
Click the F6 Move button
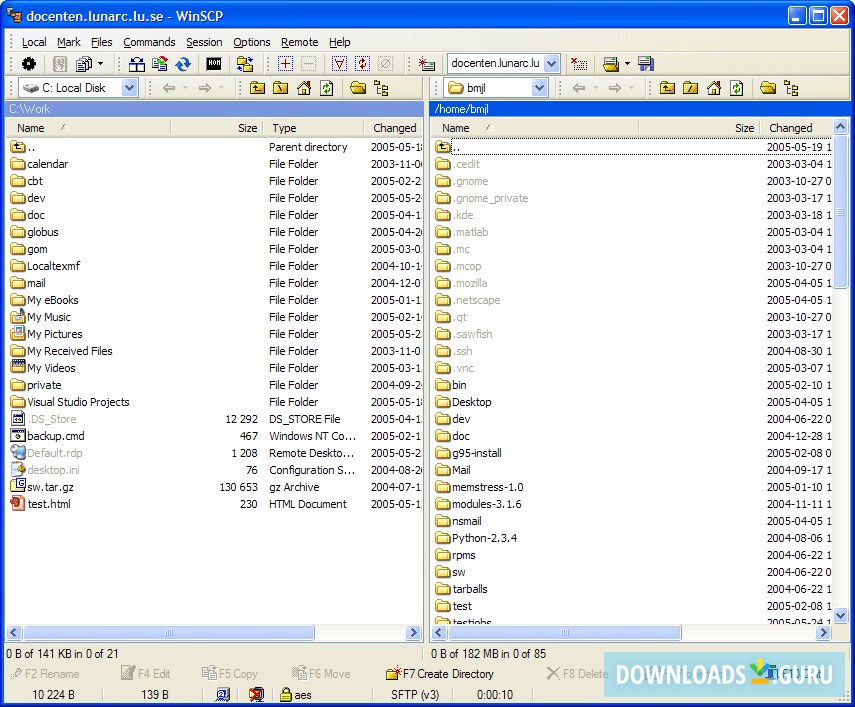click(321, 674)
